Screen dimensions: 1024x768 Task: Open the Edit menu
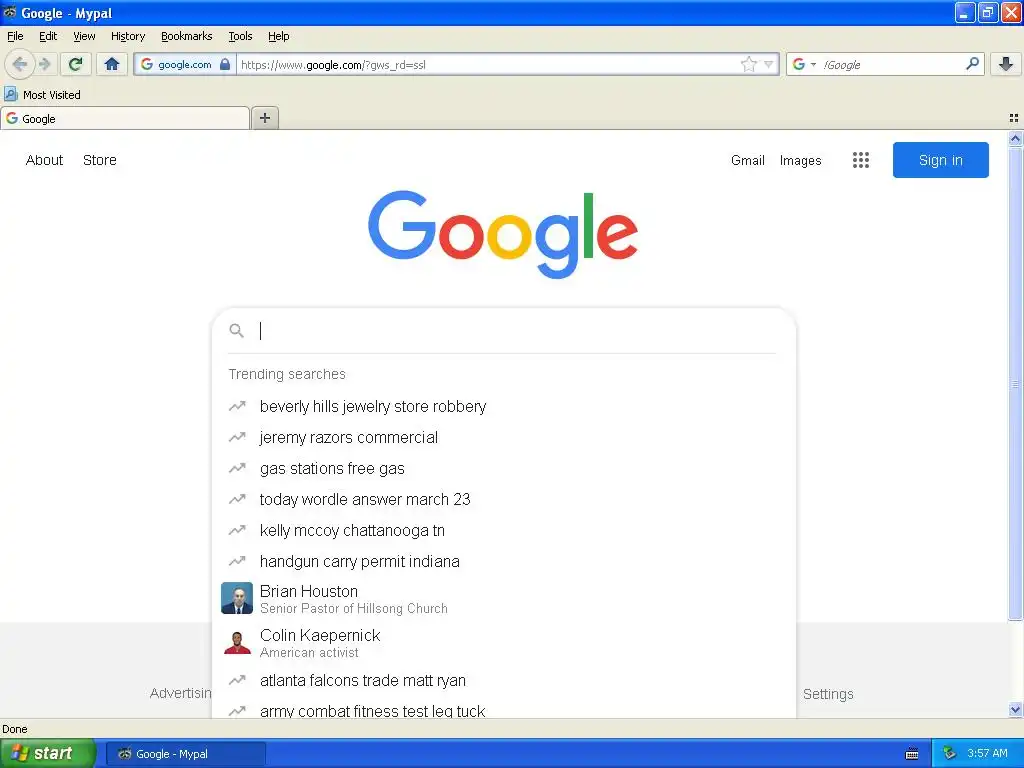(x=48, y=36)
